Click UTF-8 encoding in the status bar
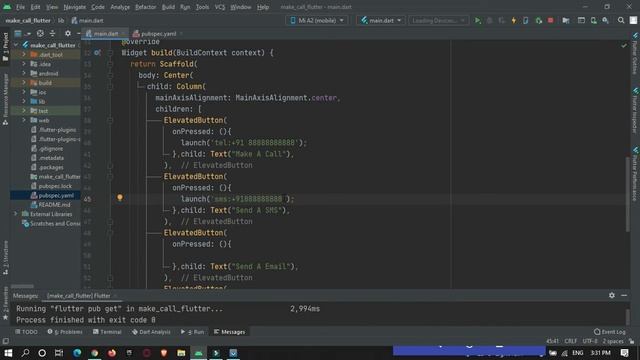This screenshot has height=360, width=640. pos(590,341)
